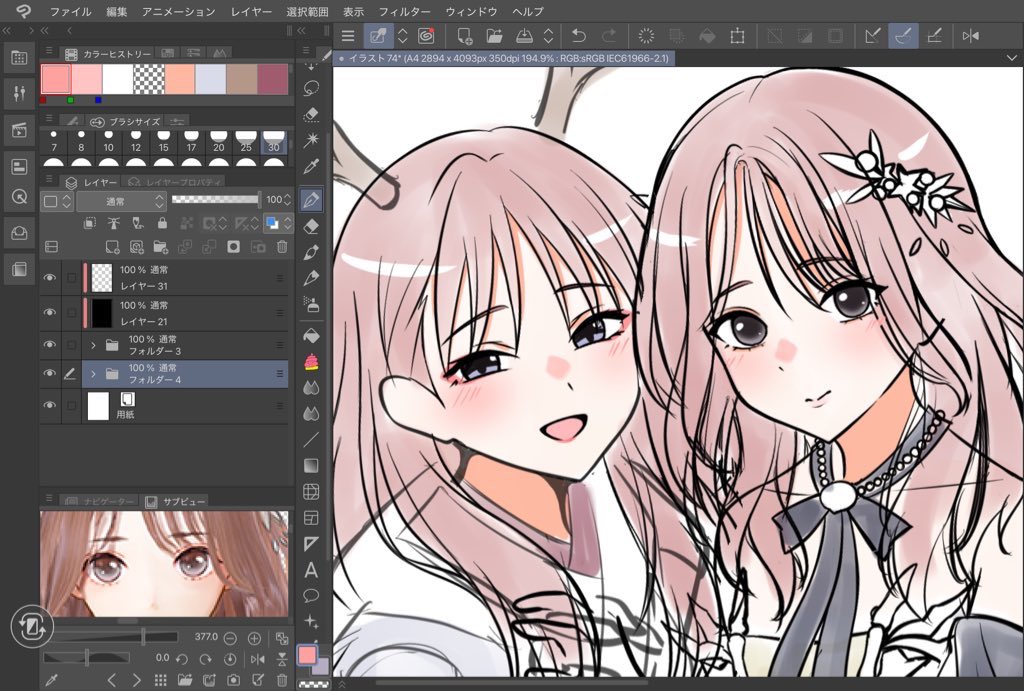Toggle visibility of レイヤー 31

(50, 278)
